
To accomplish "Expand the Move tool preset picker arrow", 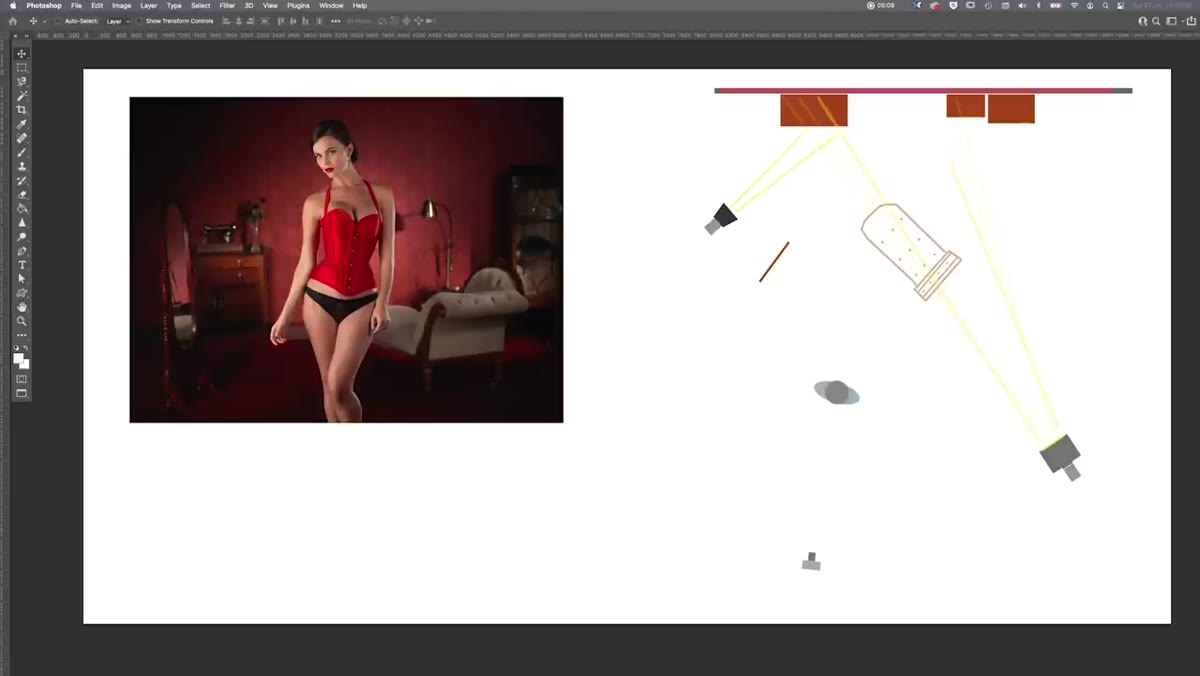I will pos(44,21).
